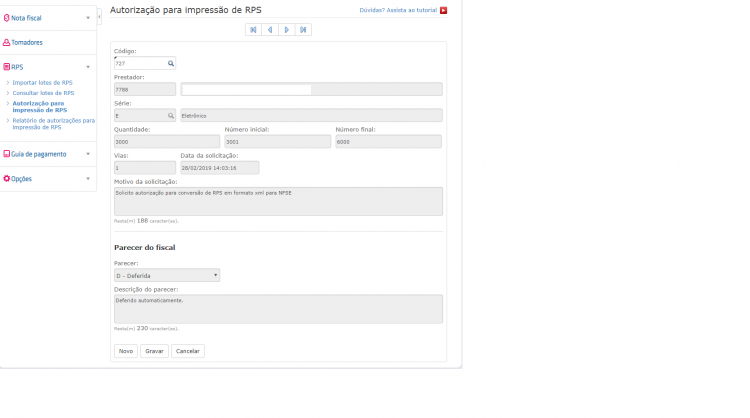Image resolution: width=750 pixels, height=418 pixels.
Task: Click the Nota fiscal sidebar icon
Action: pos(6,18)
